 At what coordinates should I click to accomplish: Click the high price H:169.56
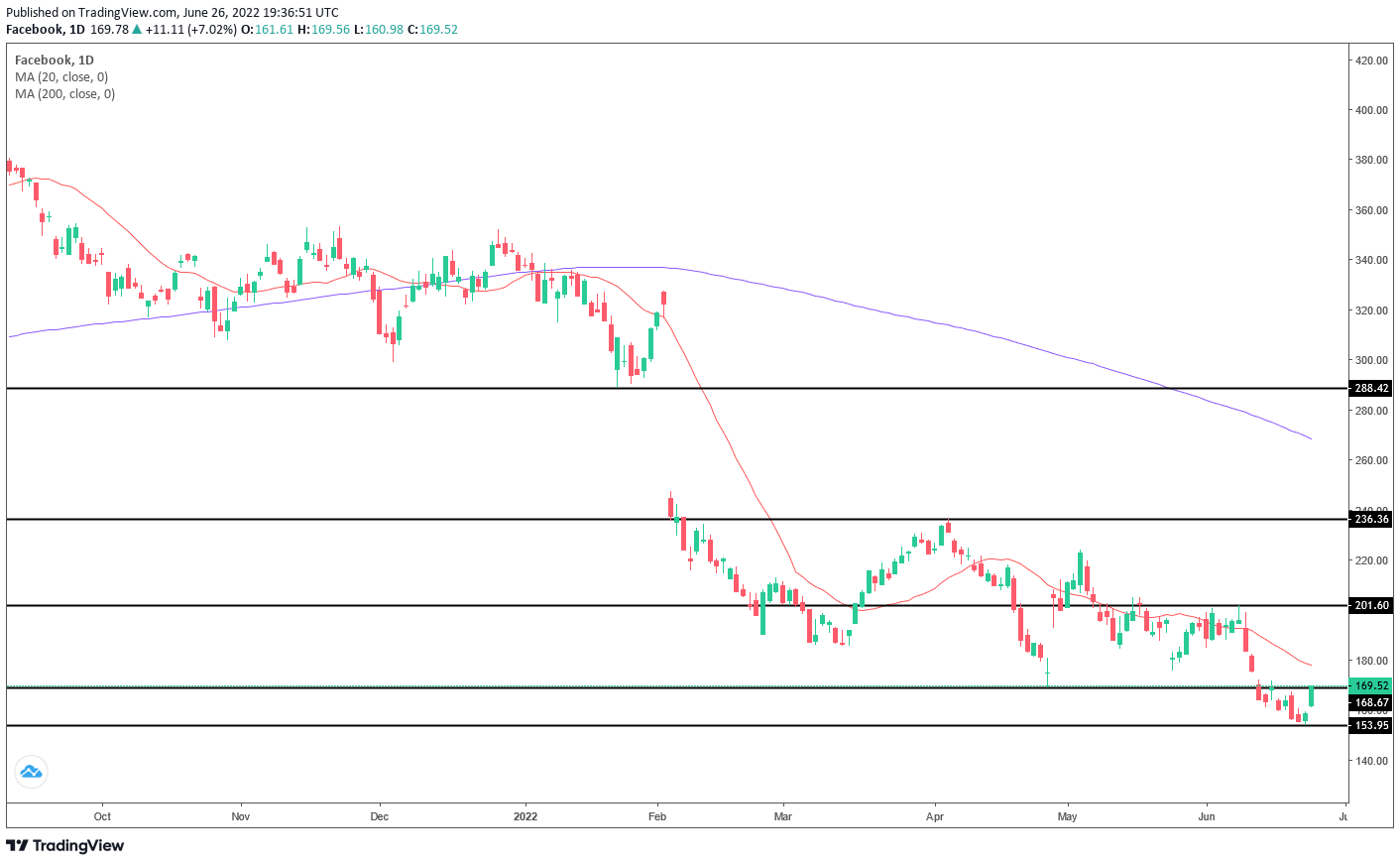tap(324, 30)
